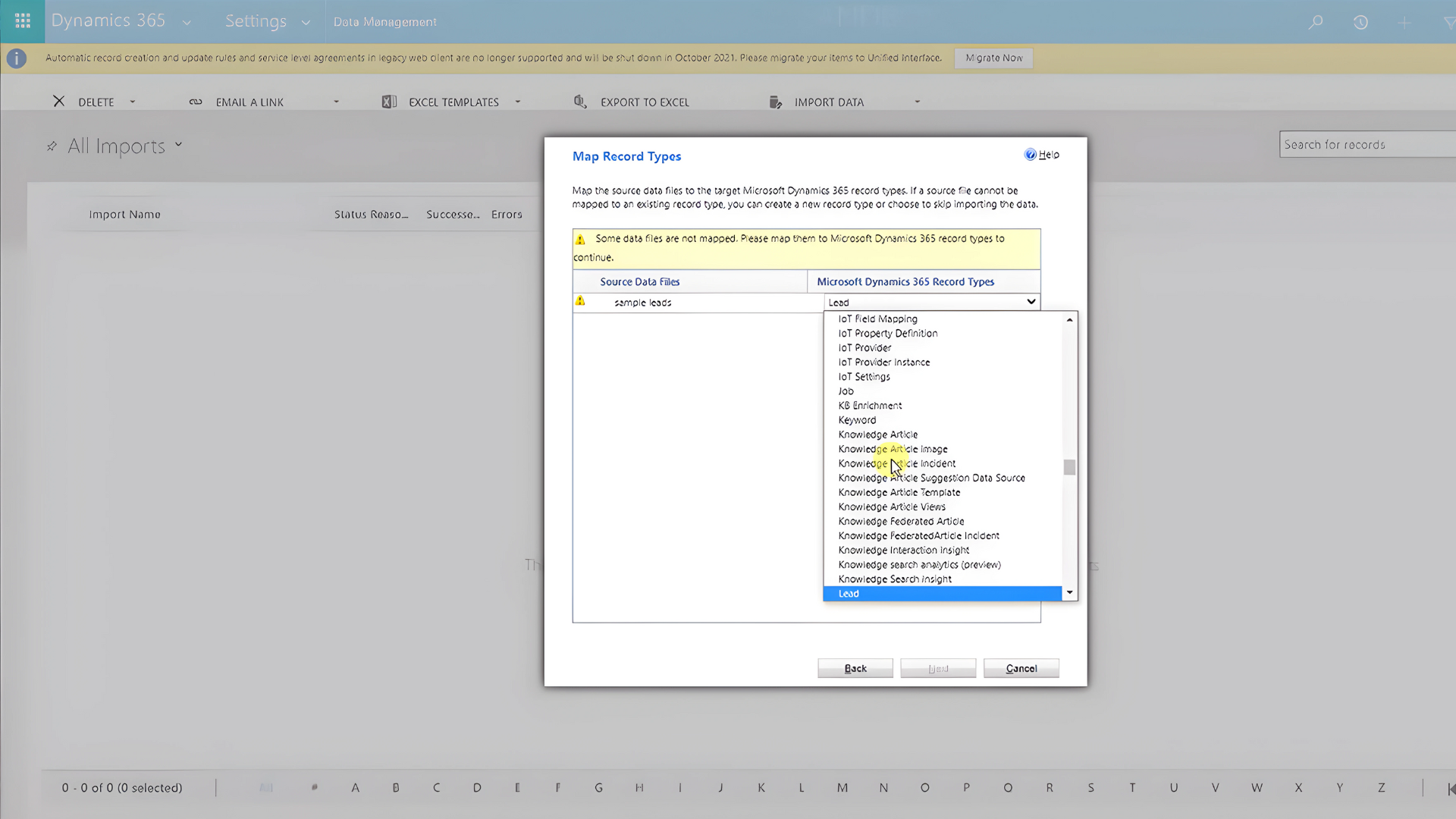Click the list scroll down arrow

[1069, 592]
